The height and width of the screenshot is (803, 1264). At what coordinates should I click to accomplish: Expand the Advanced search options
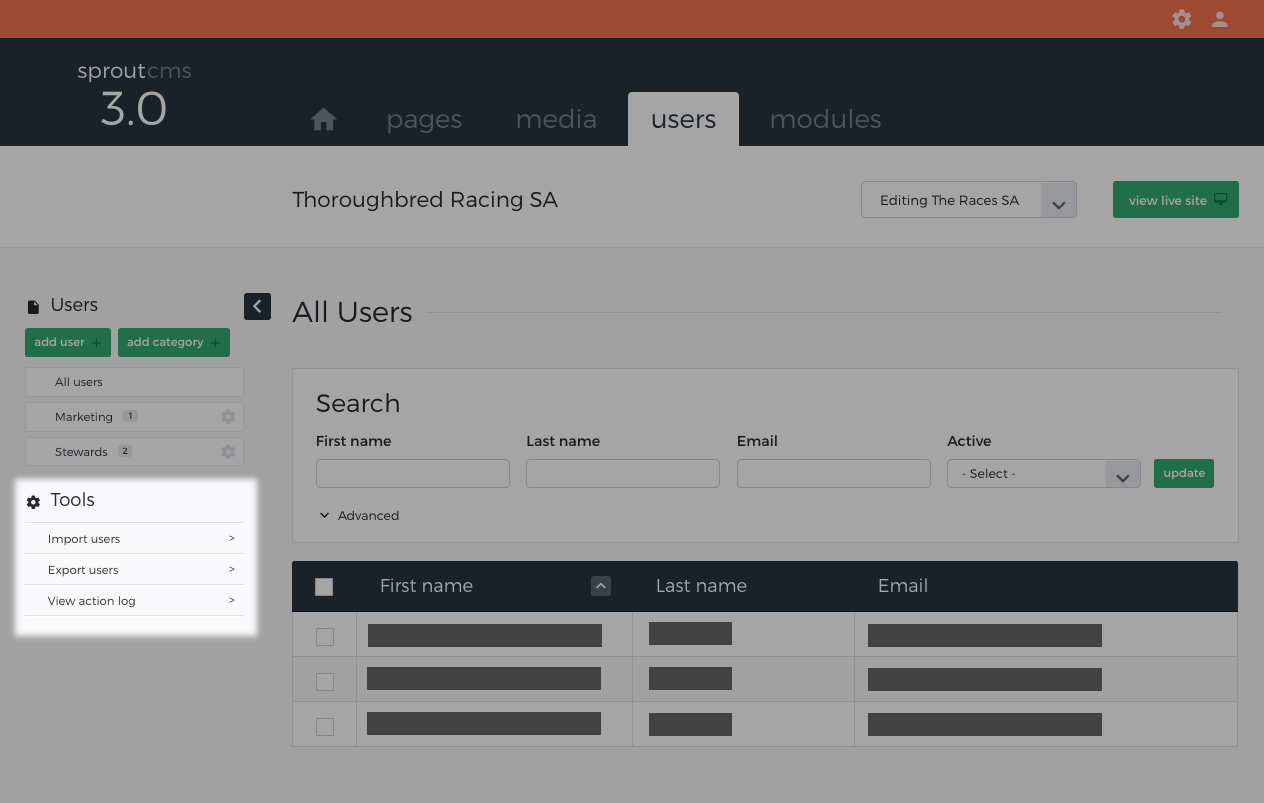pyautogui.click(x=358, y=516)
